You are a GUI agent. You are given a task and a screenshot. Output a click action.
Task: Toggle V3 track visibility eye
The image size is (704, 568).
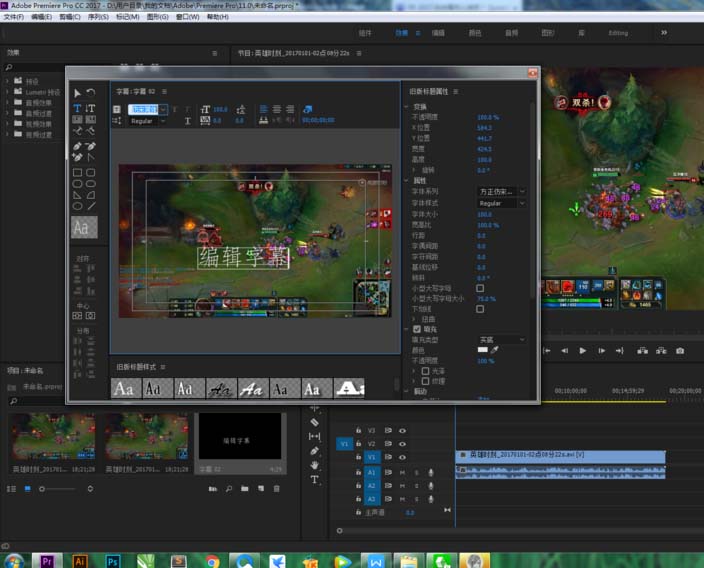click(402, 430)
